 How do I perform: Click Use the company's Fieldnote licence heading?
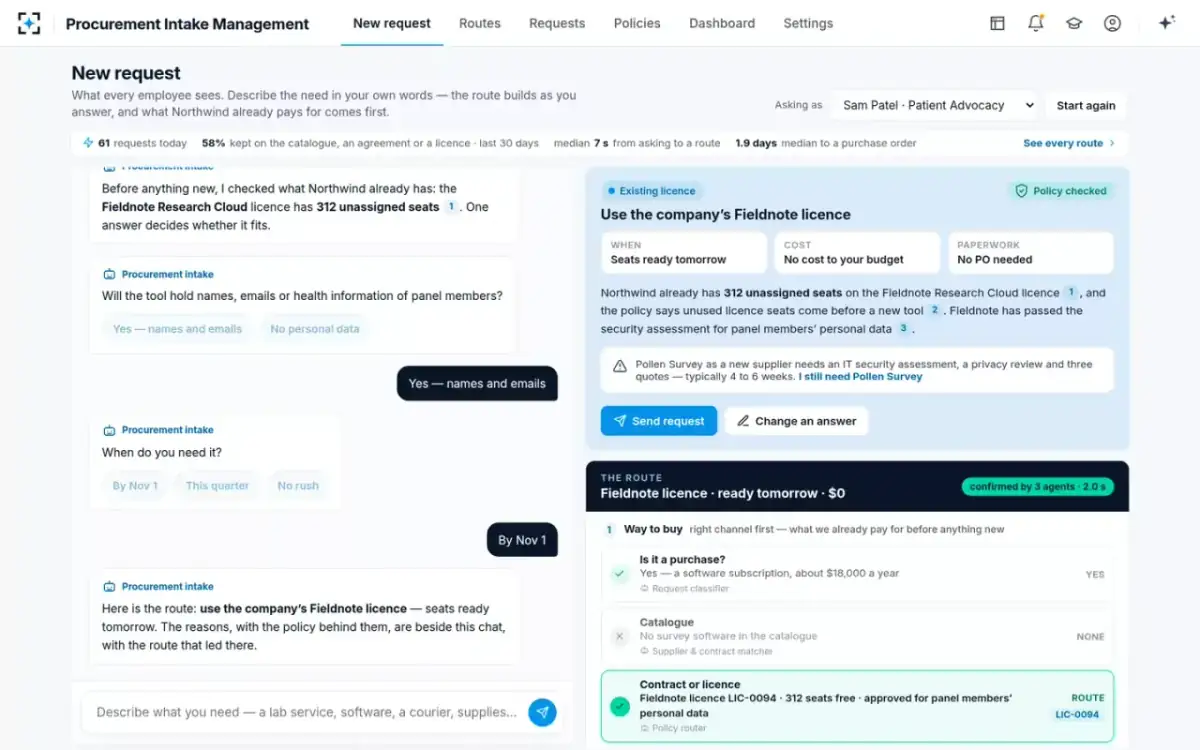coord(725,214)
